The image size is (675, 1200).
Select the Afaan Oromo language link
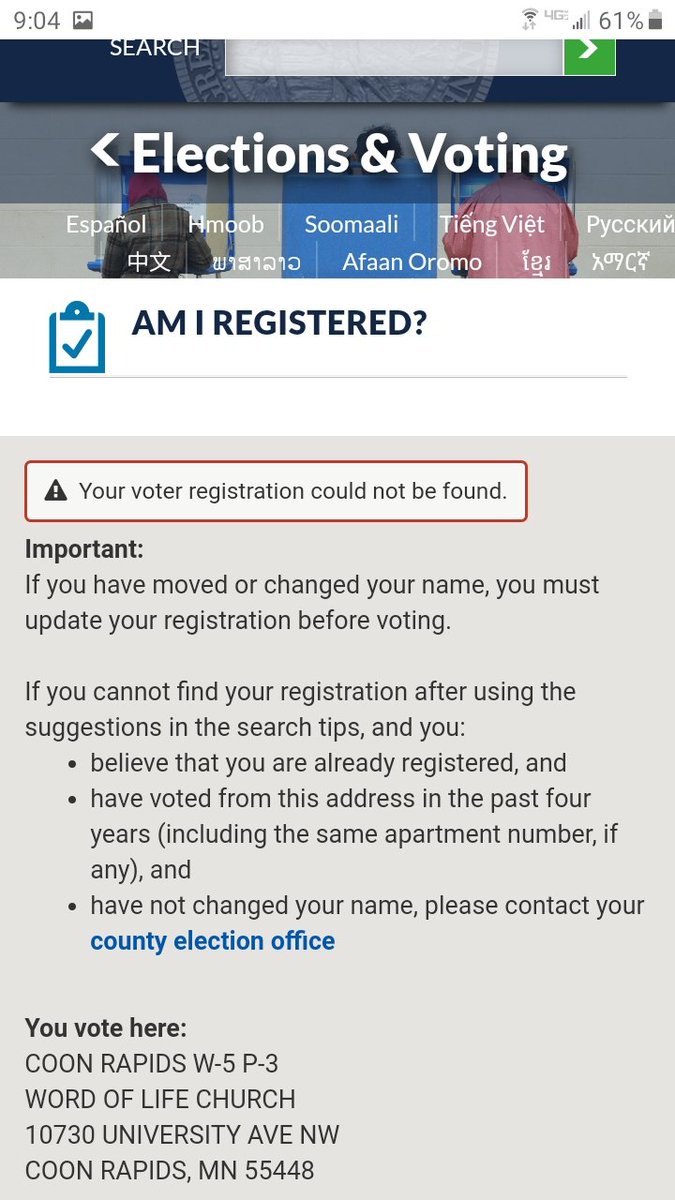coord(412,262)
